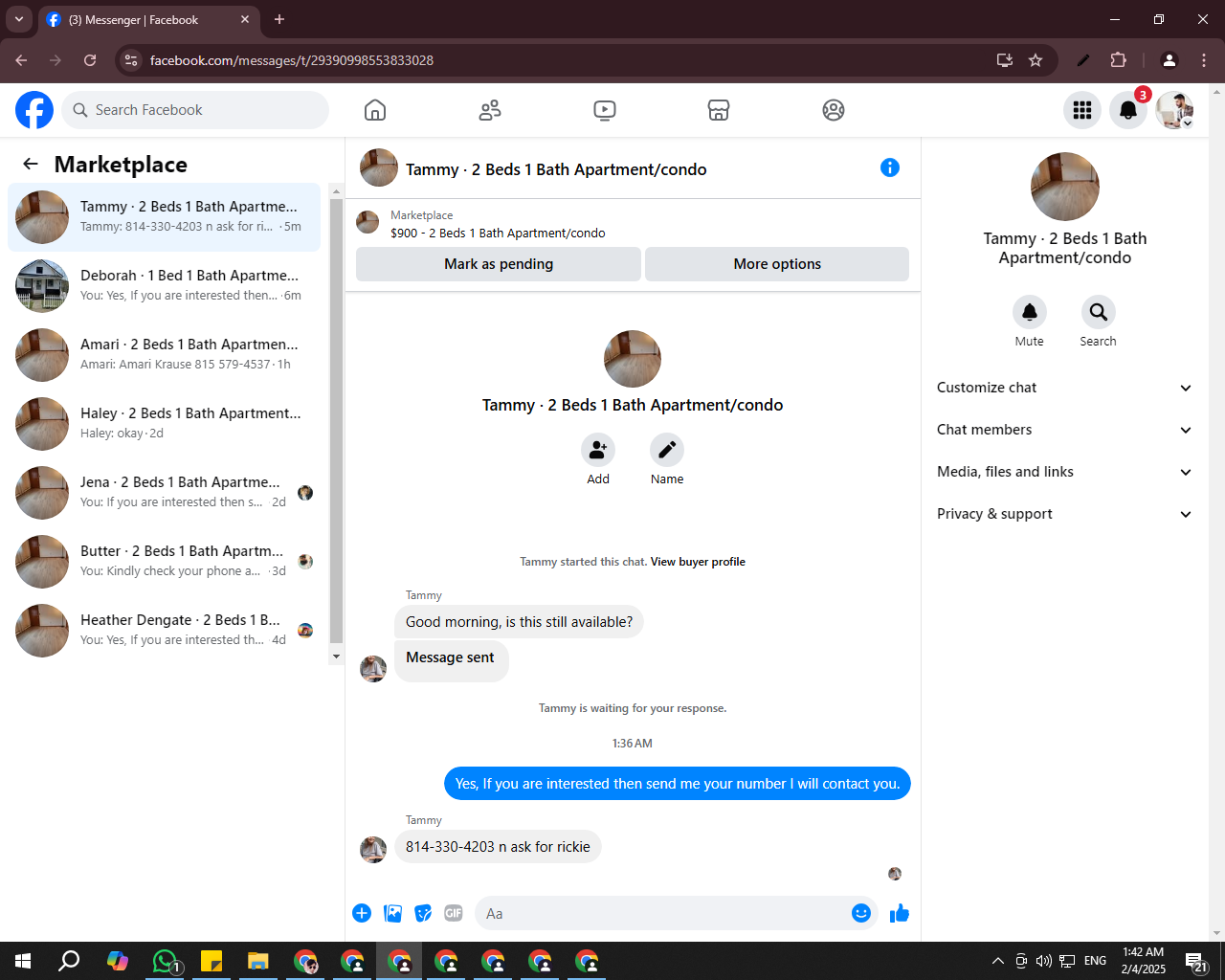
Task: Click Tammy's avatar beside phone number message
Action: [x=373, y=849]
